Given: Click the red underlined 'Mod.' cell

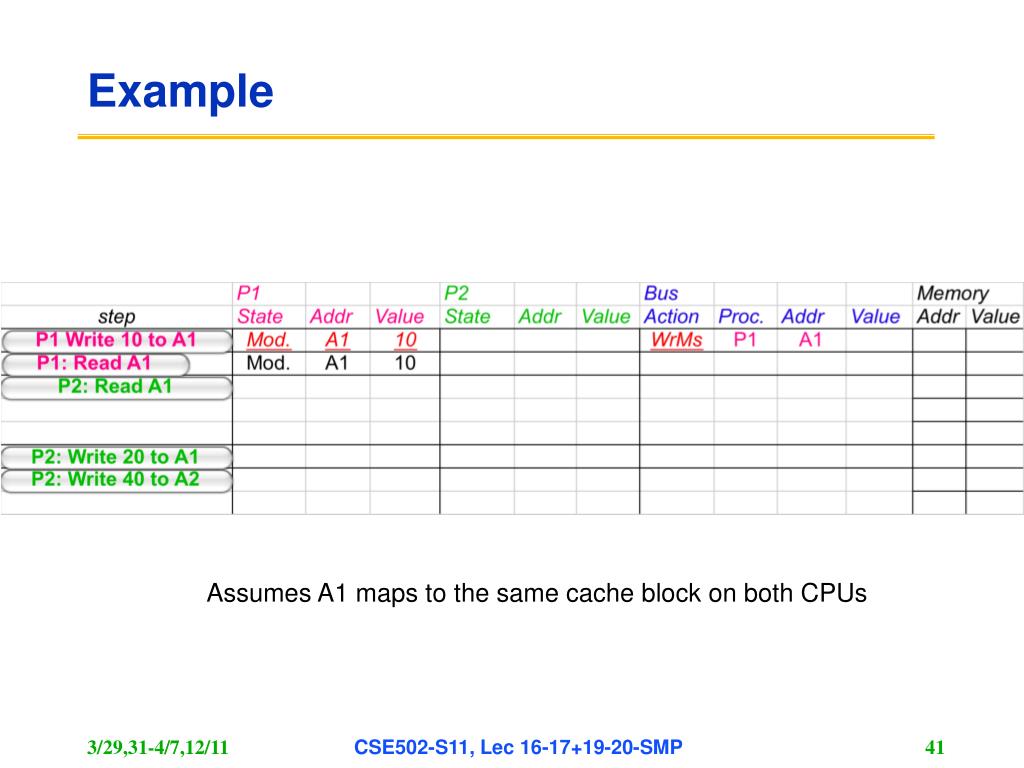Looking at the screenshot, I should (x=268, y=340).
